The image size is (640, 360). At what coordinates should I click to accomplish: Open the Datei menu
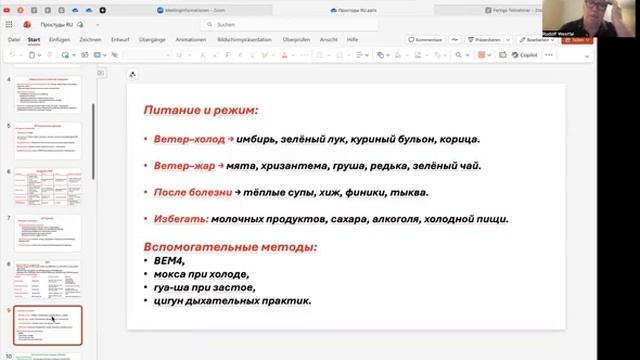[14, 40]
